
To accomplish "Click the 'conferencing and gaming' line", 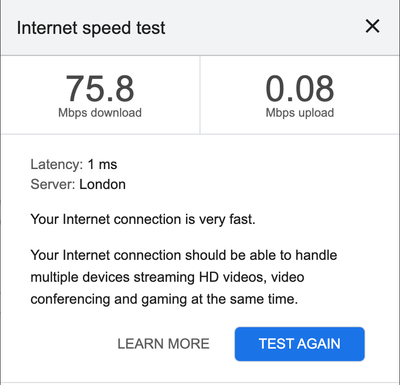I will tap(164, 299).
